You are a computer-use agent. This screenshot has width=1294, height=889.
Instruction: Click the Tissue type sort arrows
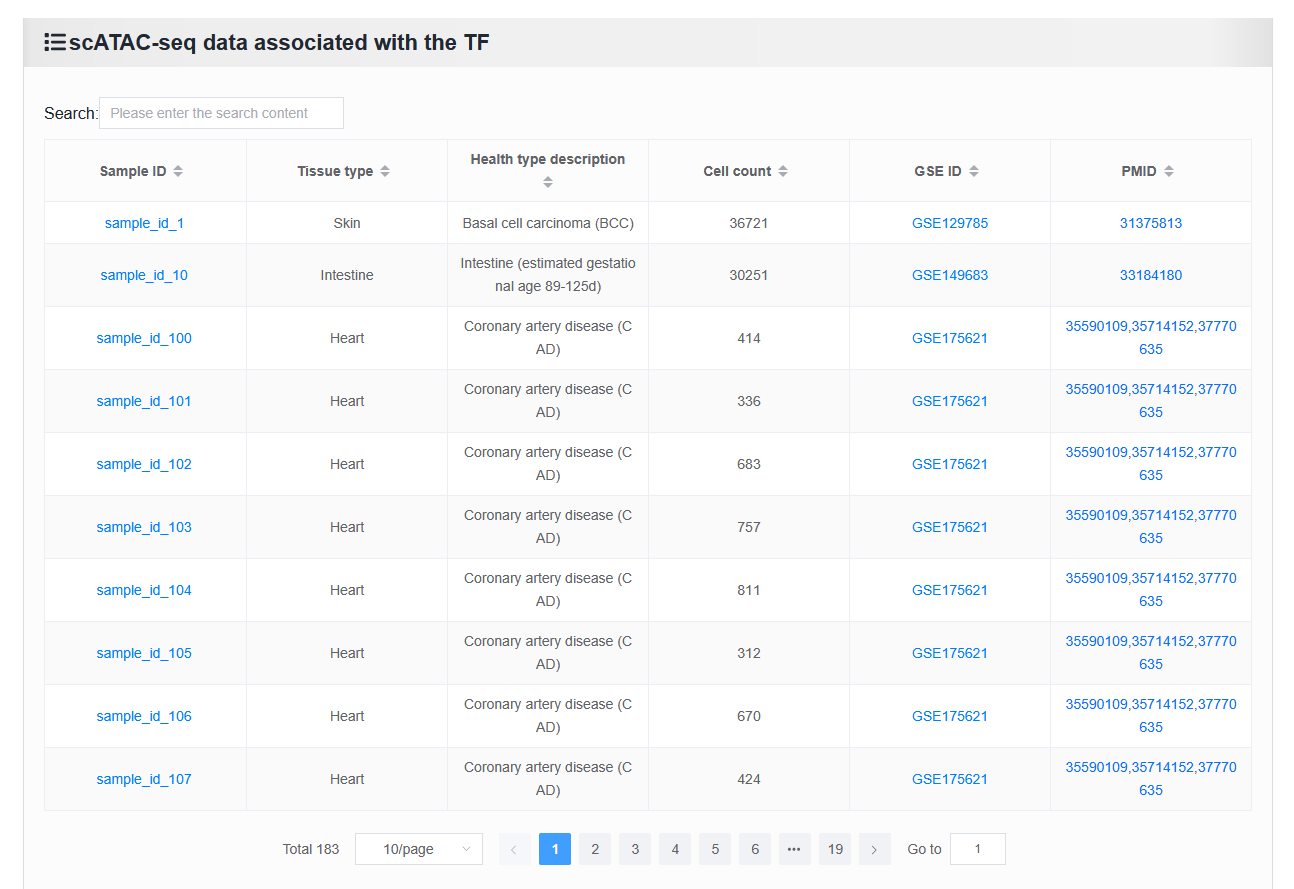[x=385, y=171]
